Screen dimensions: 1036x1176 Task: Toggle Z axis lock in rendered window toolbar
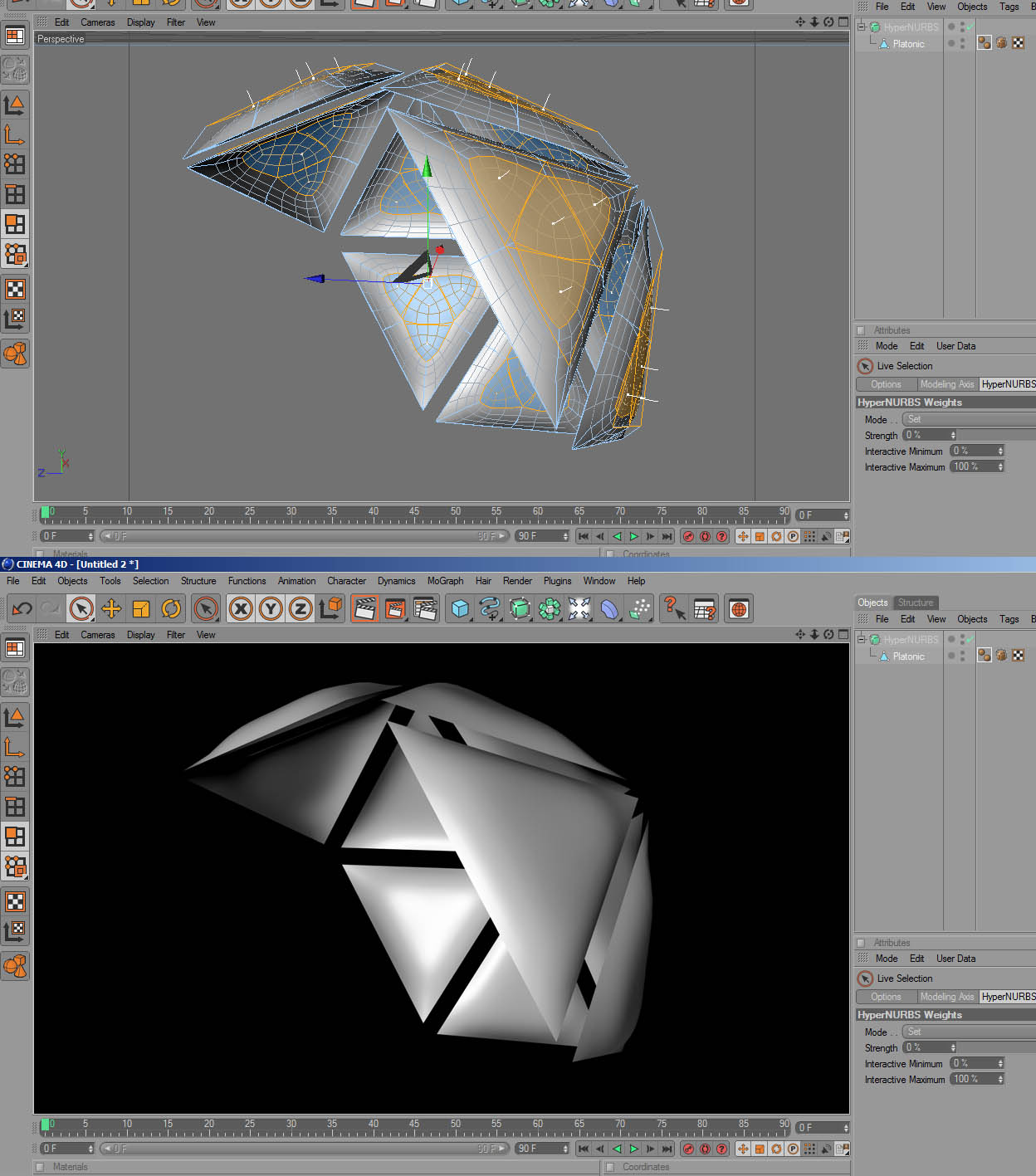pyautogui.click(x=301, y=609)
